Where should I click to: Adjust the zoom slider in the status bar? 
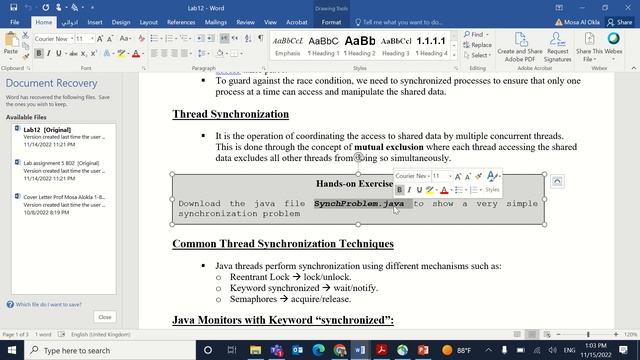[588, 334]
